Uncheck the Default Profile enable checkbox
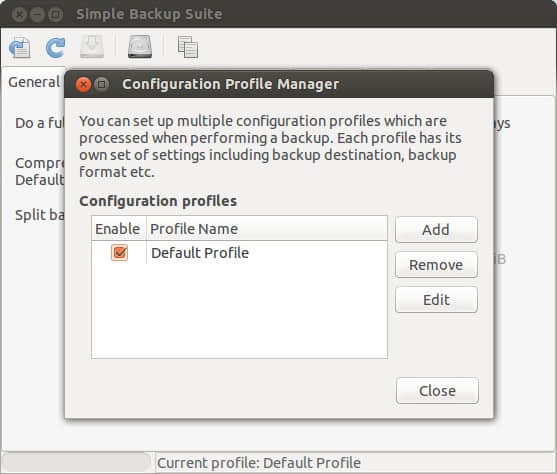Viewport: 557px width, 474px height. coord(119,253)
